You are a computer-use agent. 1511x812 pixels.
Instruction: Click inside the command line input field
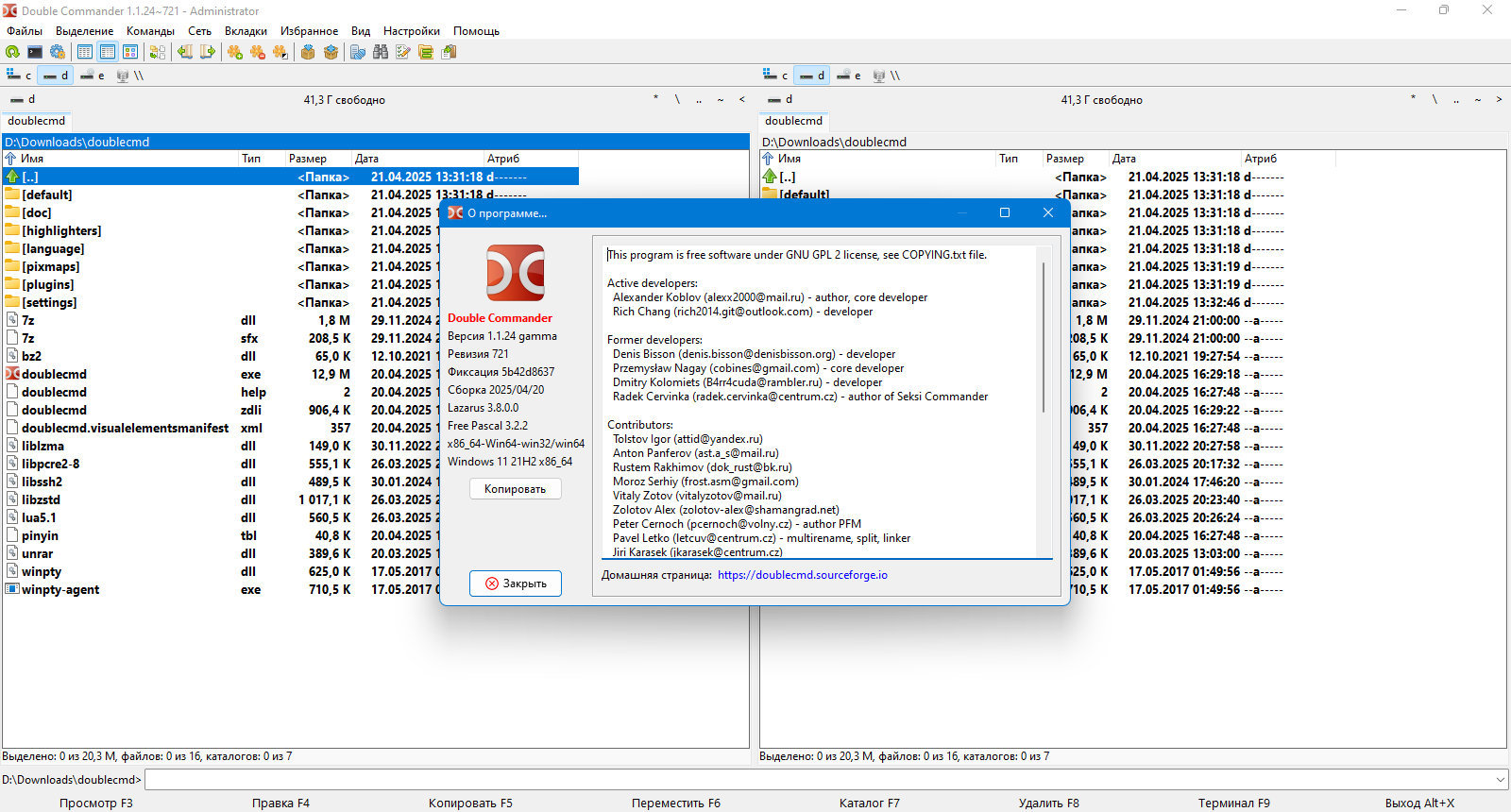[x=819, y=780]
